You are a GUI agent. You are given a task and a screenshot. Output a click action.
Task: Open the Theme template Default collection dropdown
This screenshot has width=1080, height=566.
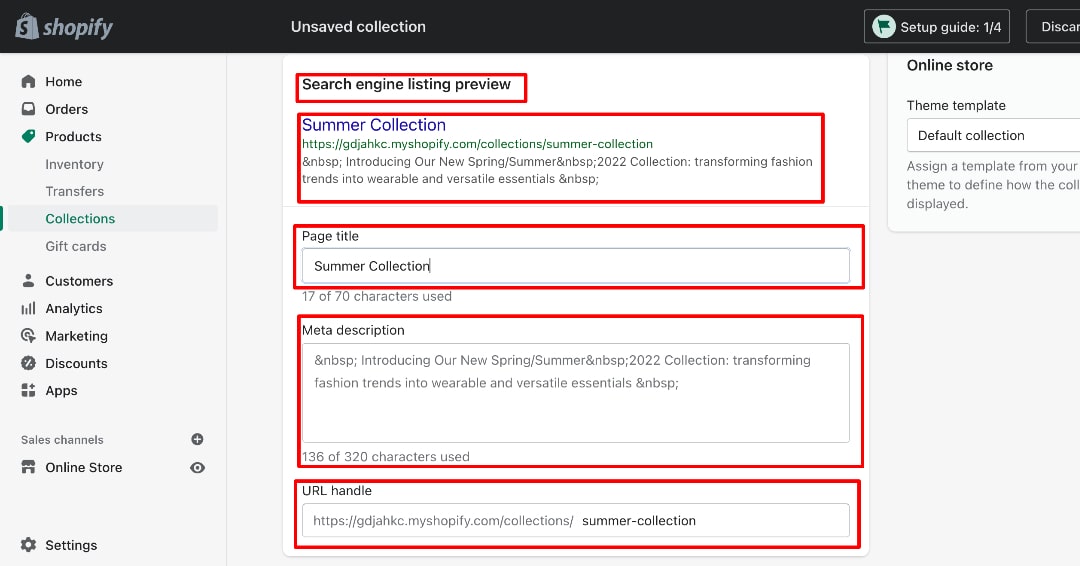pyautogui.click(x=993, y=136)
